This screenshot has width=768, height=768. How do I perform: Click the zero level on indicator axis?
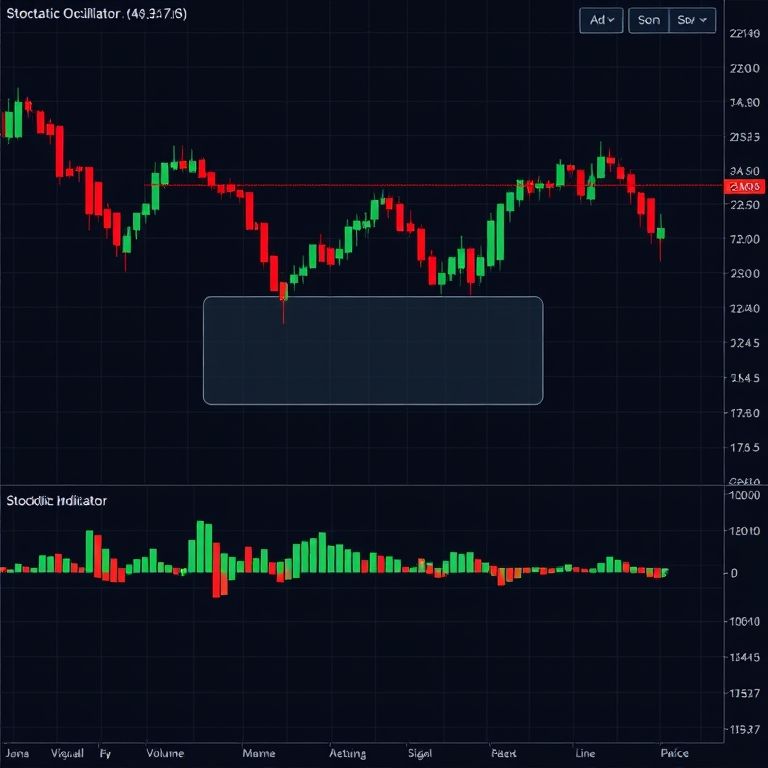click(734, 573)
